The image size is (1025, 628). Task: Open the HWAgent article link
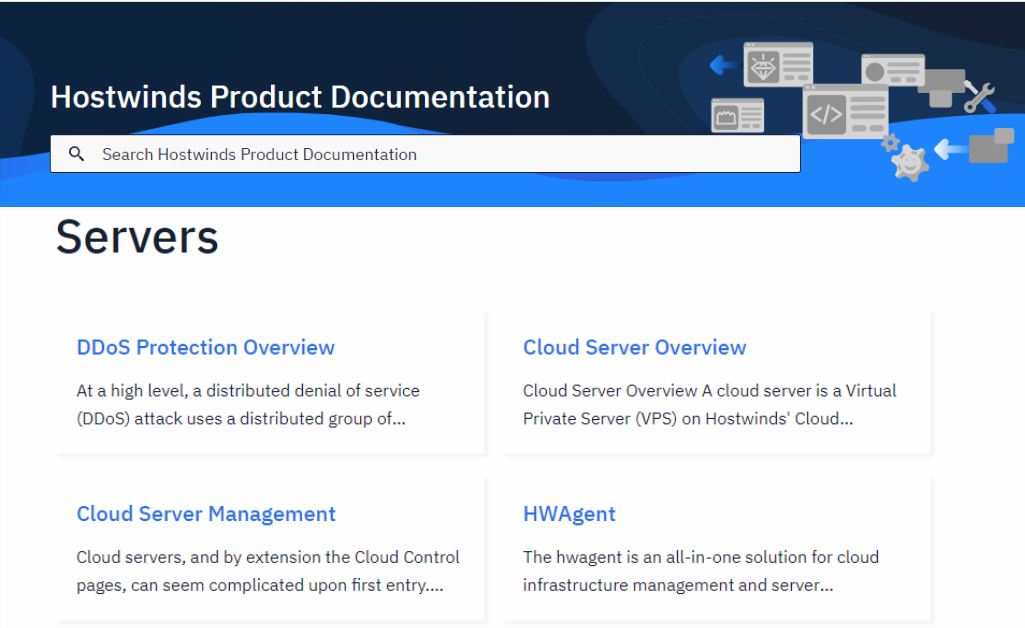(569, 514)
